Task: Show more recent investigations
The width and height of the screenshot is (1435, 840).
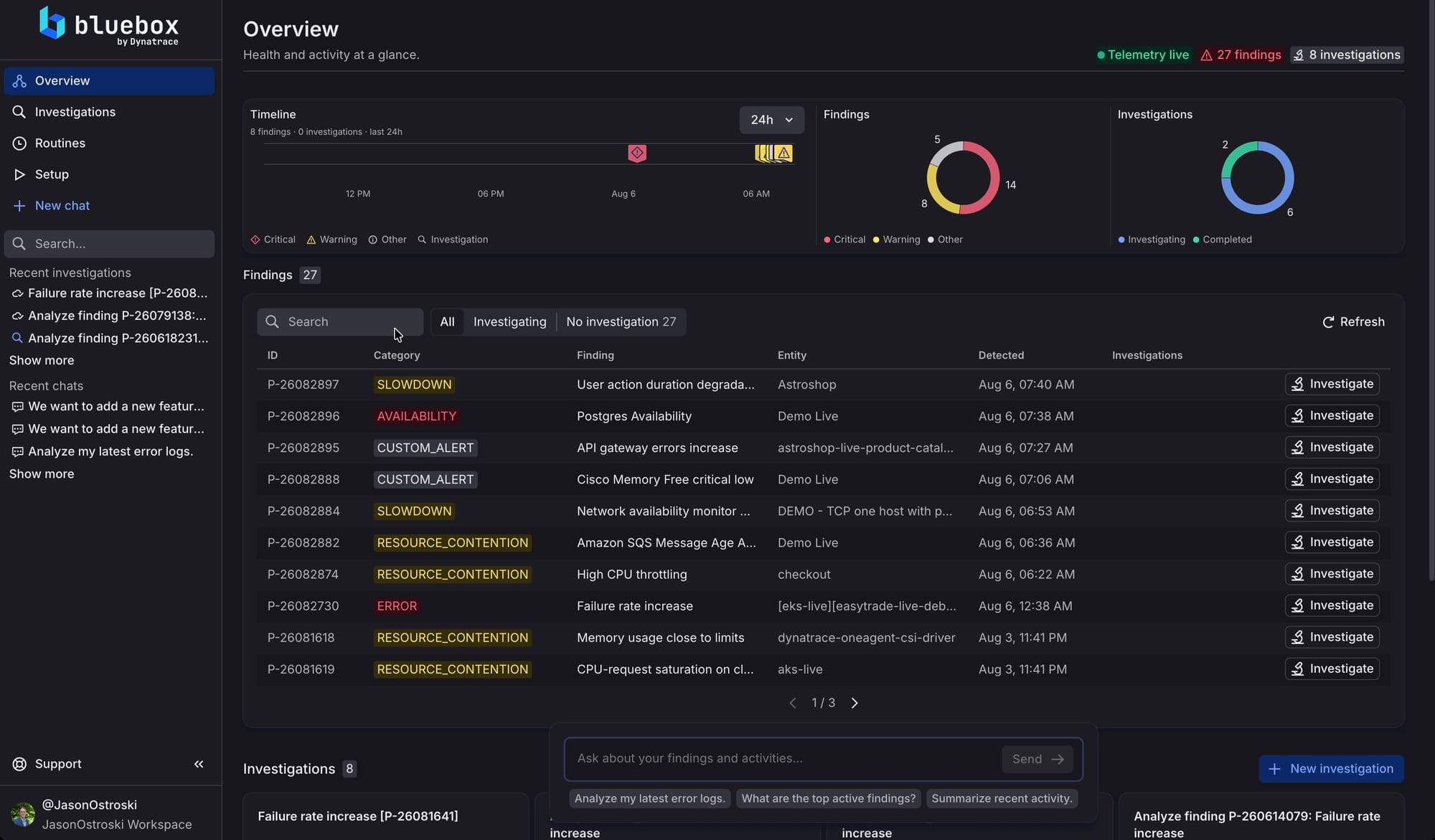Action: [x=42, y=360]
